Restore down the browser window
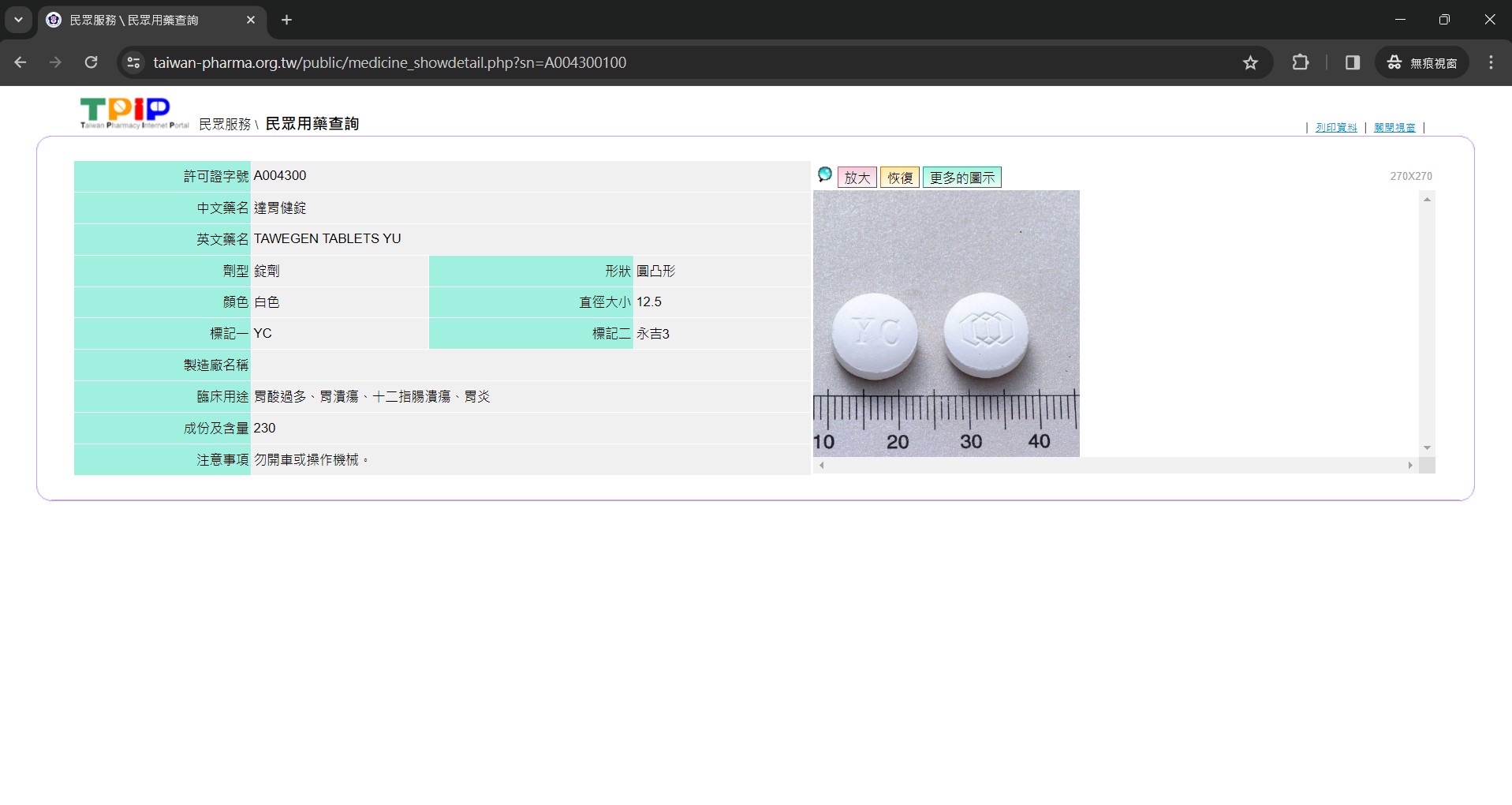 tap(1444, 20)
